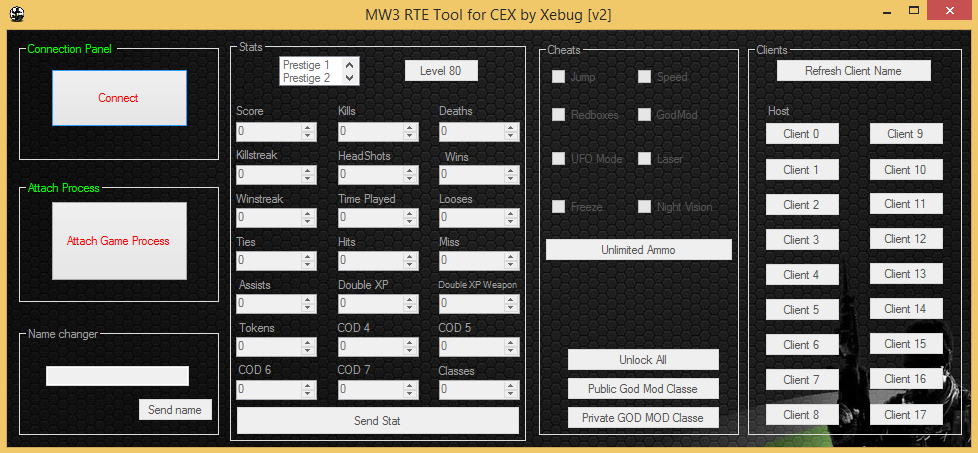Select the Client 15 button
Screen dimensions: 978x453
coord(906,344)
